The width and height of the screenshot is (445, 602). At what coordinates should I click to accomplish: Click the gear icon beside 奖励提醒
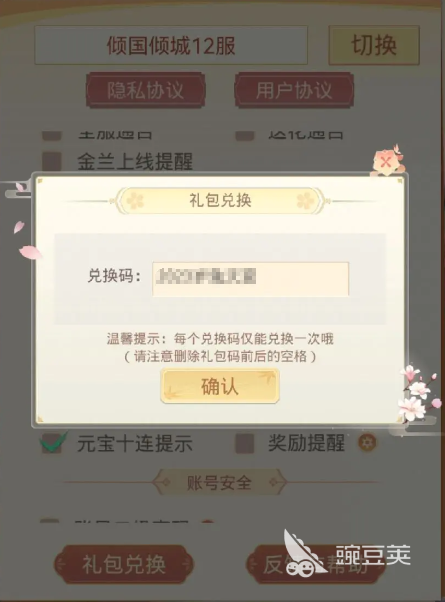(367, 443)
